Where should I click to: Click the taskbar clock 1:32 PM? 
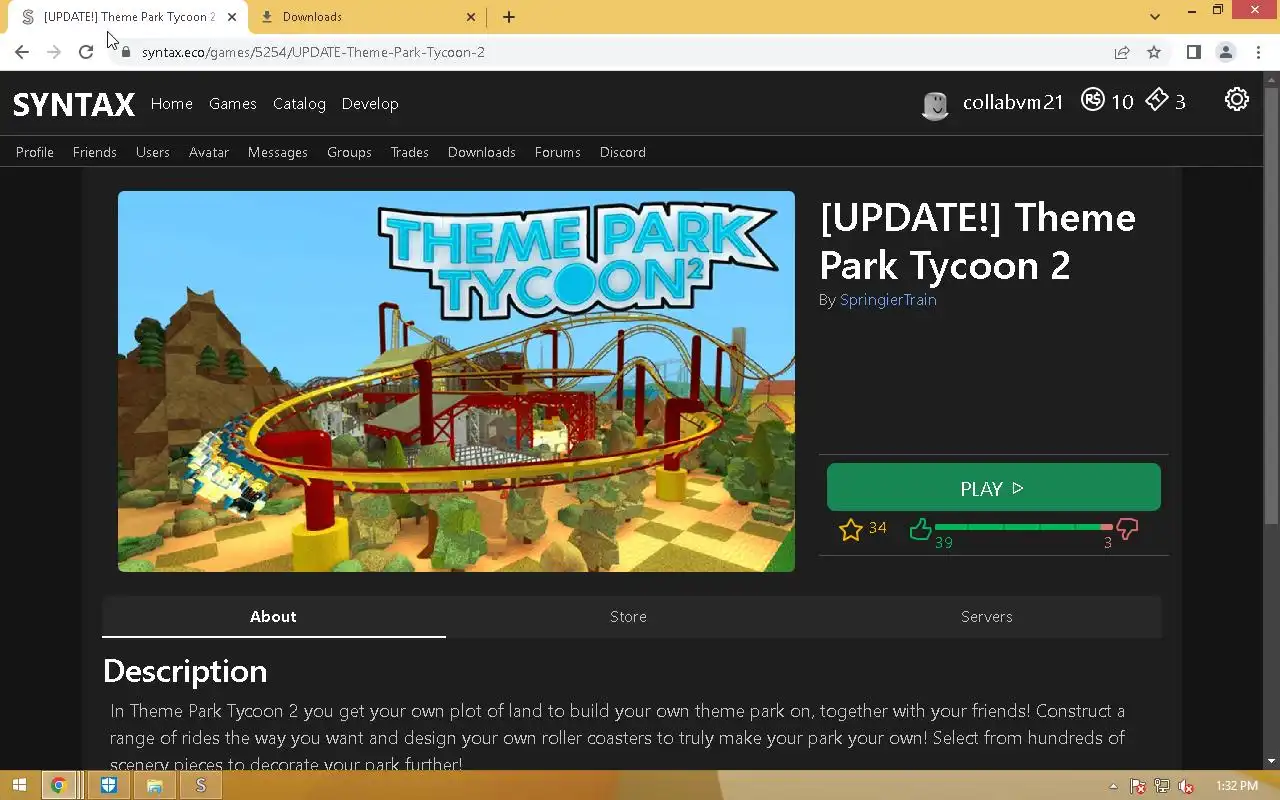1237,787
